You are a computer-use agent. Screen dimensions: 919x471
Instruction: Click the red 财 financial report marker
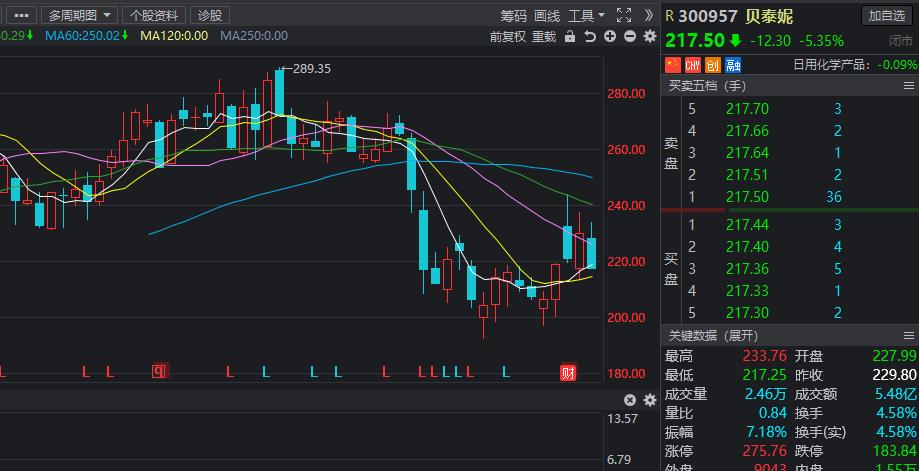click(568, 373)
